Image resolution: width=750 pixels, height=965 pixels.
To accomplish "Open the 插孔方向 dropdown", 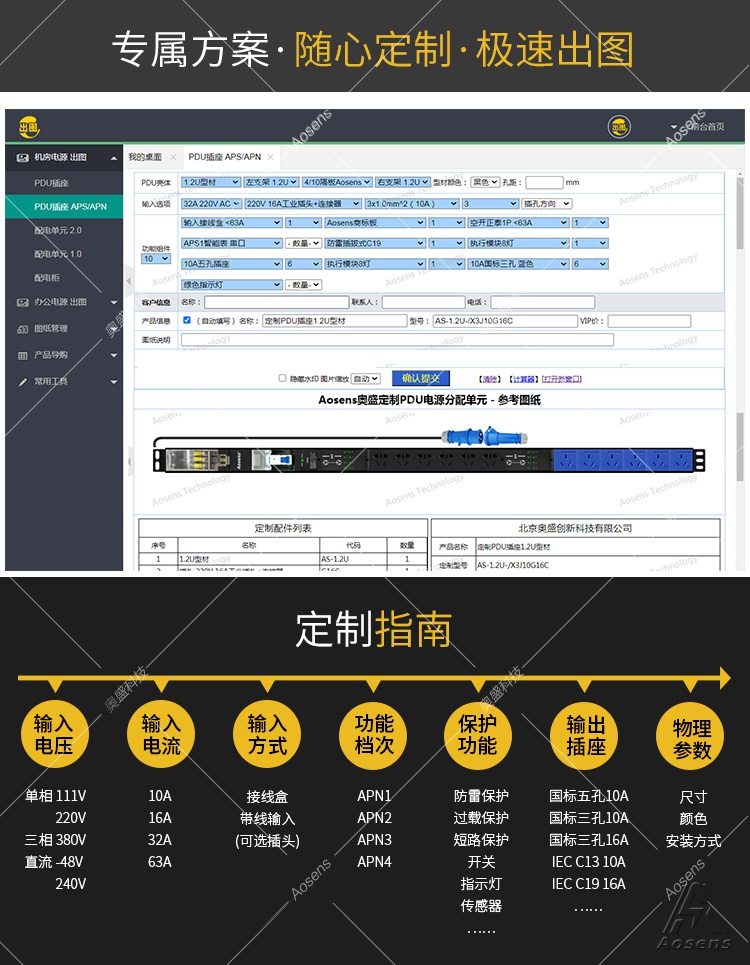I will click(x=547, y=203).
